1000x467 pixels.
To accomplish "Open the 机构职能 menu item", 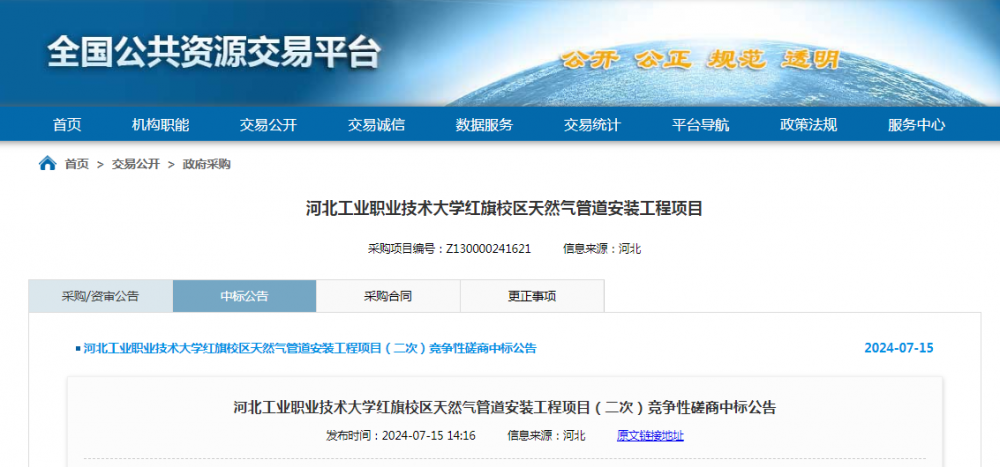I will (x=161, y=125).
